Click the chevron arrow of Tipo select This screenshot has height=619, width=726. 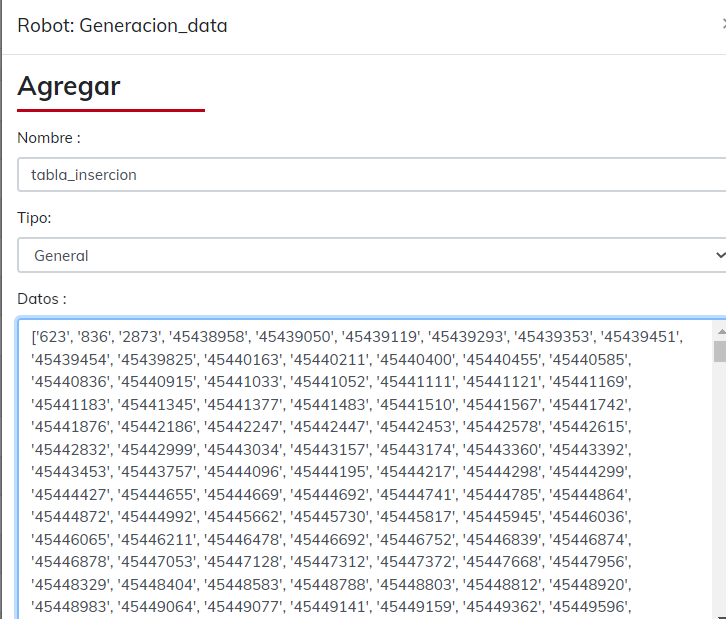pyautogui.click(x=719, y=256)
